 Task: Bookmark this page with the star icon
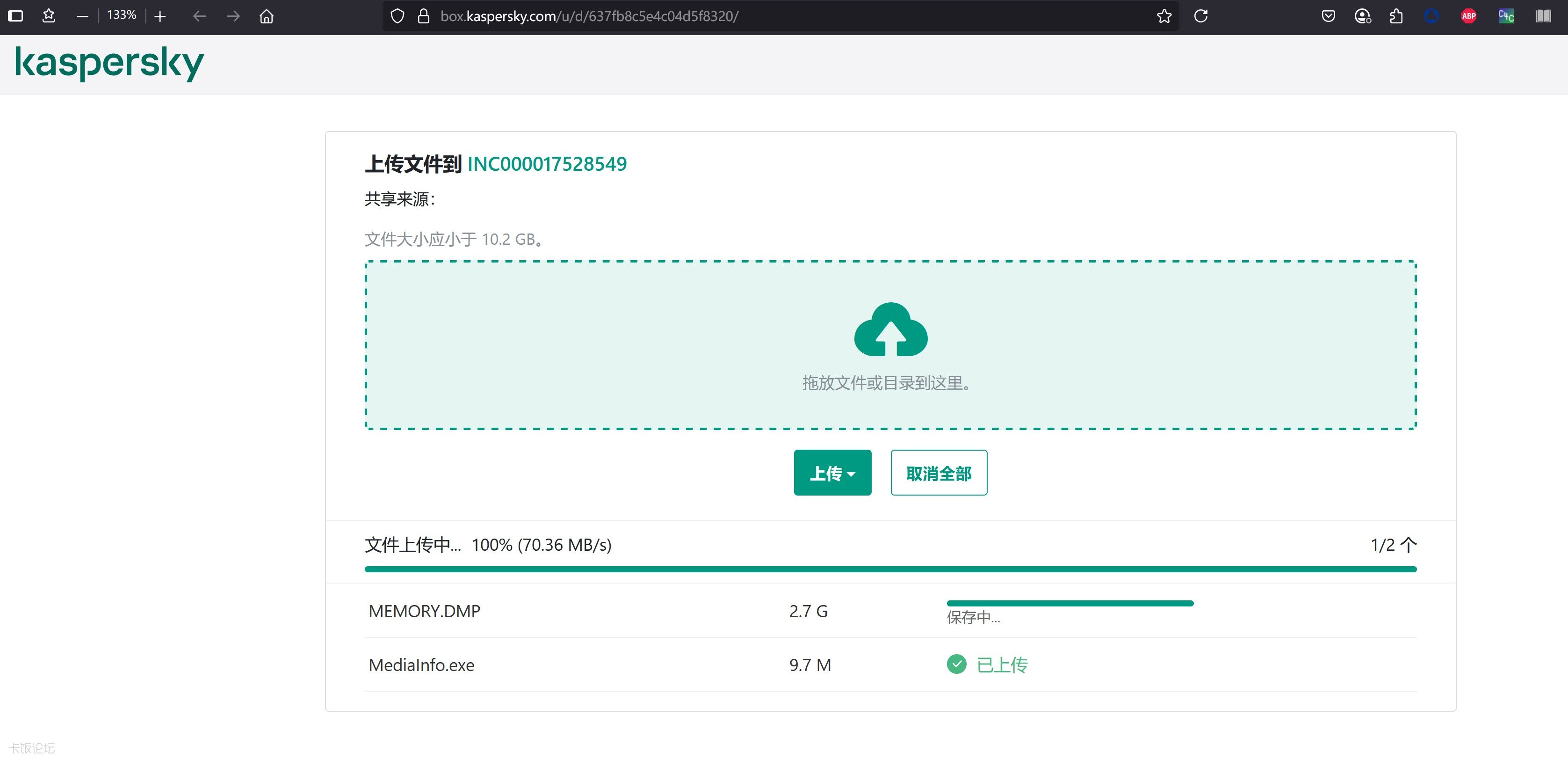pyautogui.click(x=1164, y=16)
